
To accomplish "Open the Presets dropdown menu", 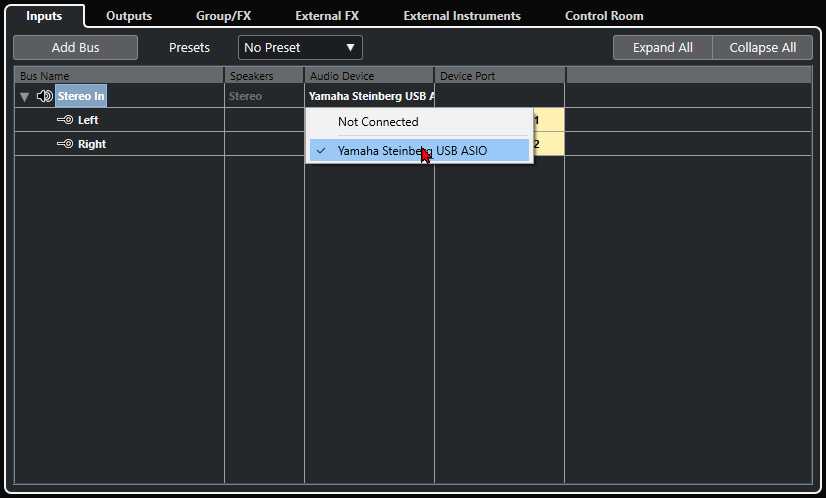I will (300, 48).
